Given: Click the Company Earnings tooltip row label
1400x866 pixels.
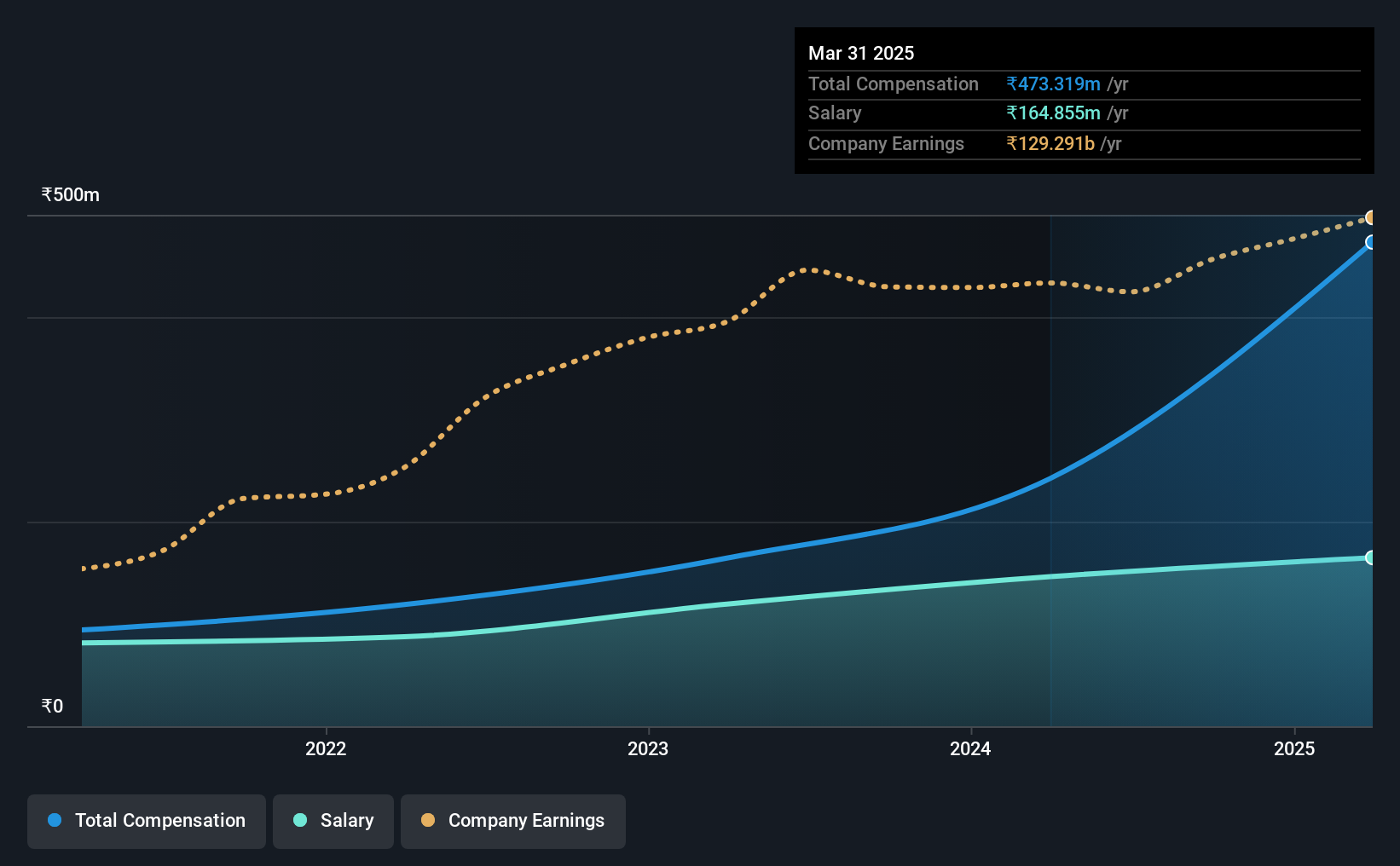Looking at the screenshot, I should click(886, 143).
